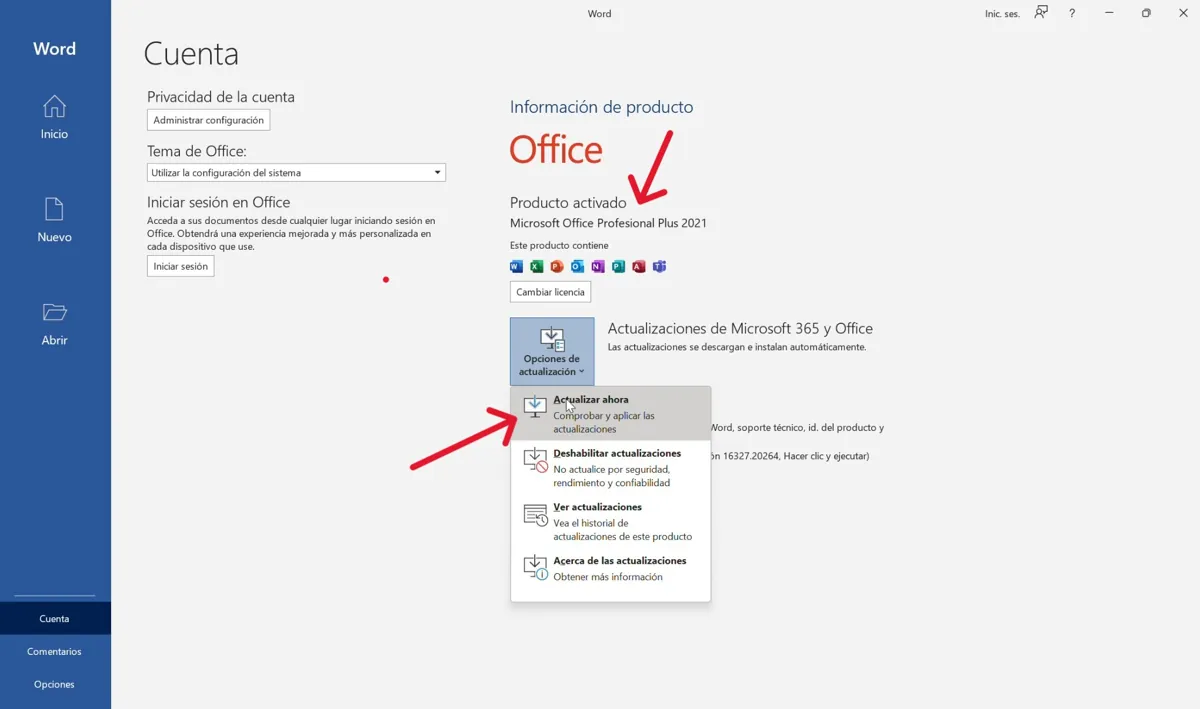This screenshot has height=709, width=1200.
Task: Click the Outlook app icon in product list
Action: pyautogui.click(x=577, y=266)
